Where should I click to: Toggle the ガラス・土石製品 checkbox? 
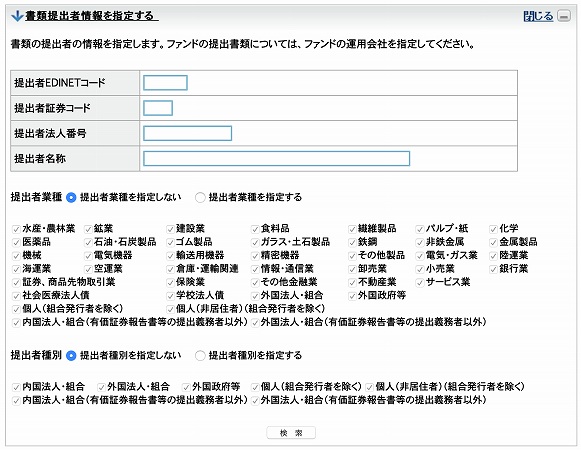255,242
